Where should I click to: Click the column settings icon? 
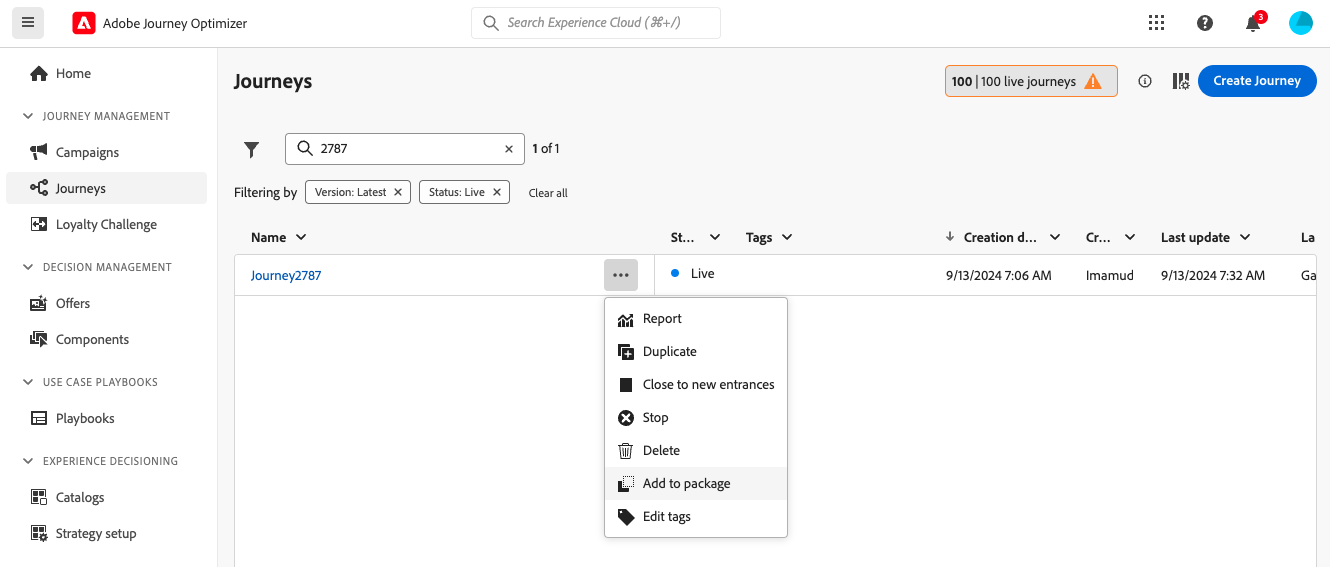click(1180, 81)
